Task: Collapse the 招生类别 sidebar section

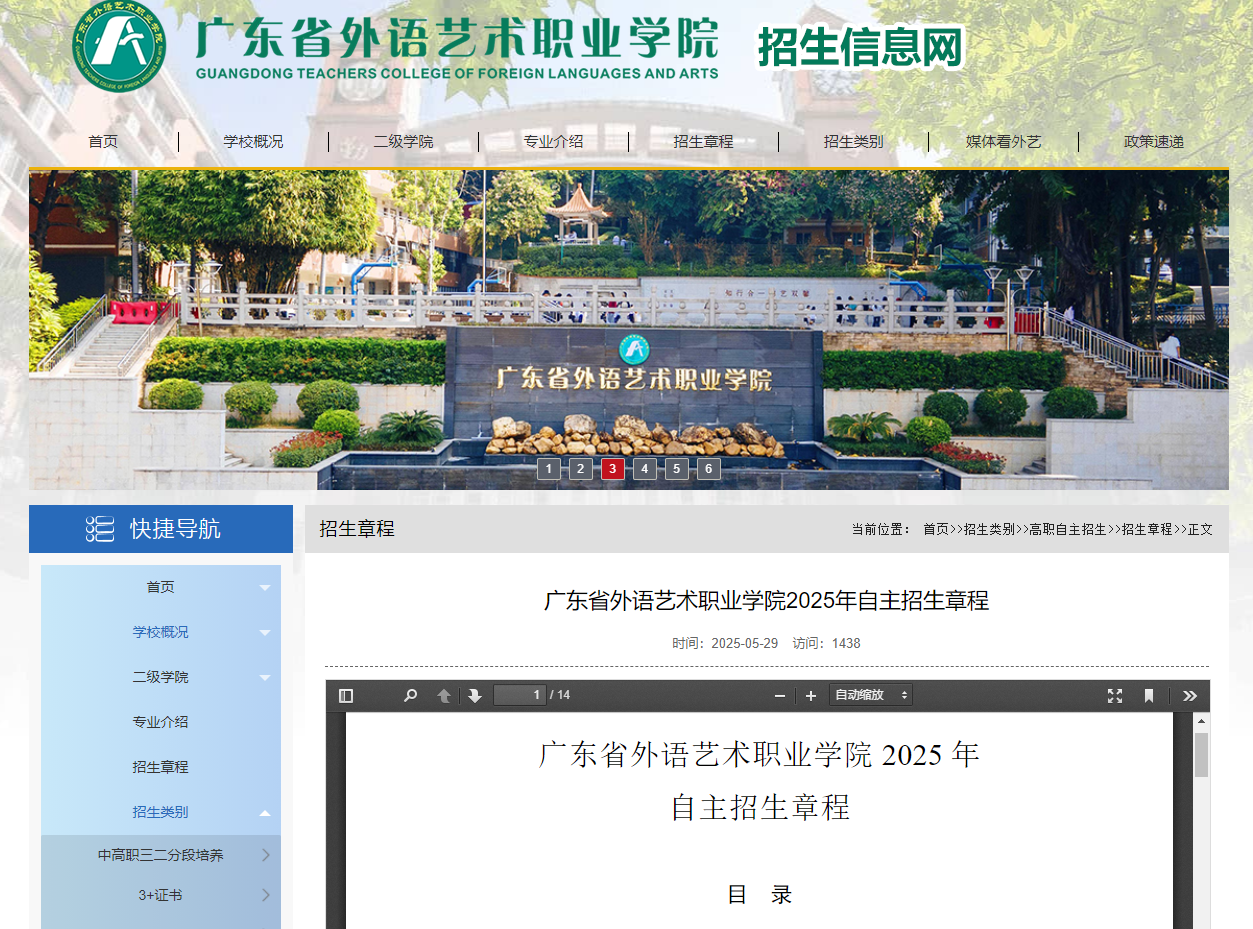Action: point(160,812)
